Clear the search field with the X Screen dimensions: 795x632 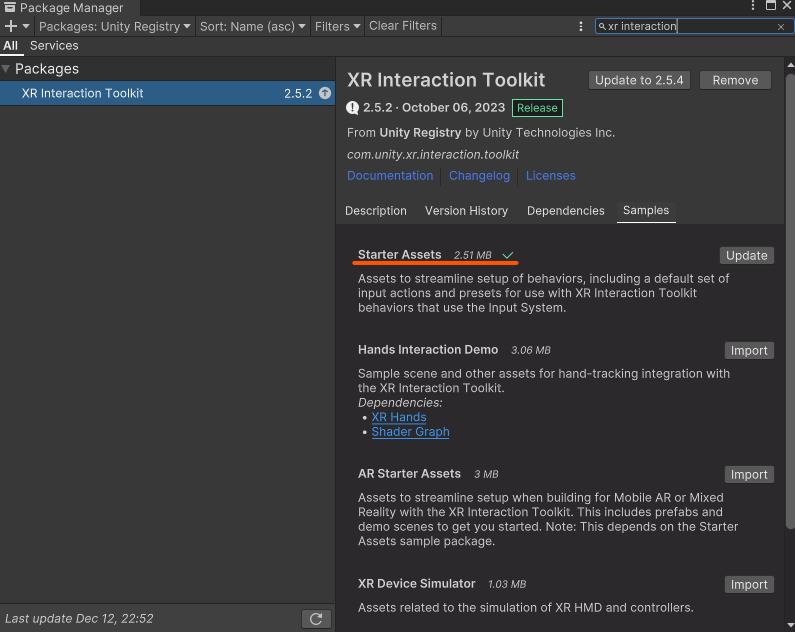click(x=781, y=27)
